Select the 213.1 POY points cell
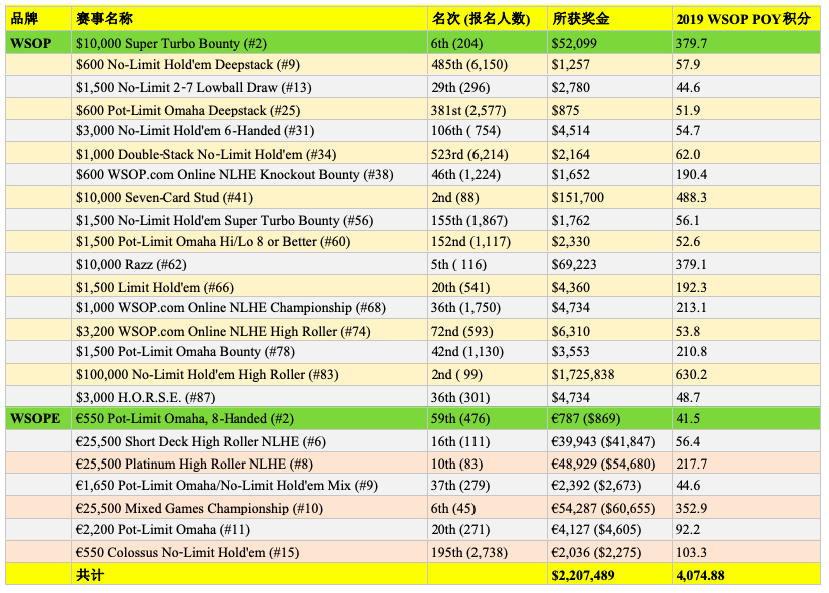Screen dimensions: 829x593 click(746, 308)
